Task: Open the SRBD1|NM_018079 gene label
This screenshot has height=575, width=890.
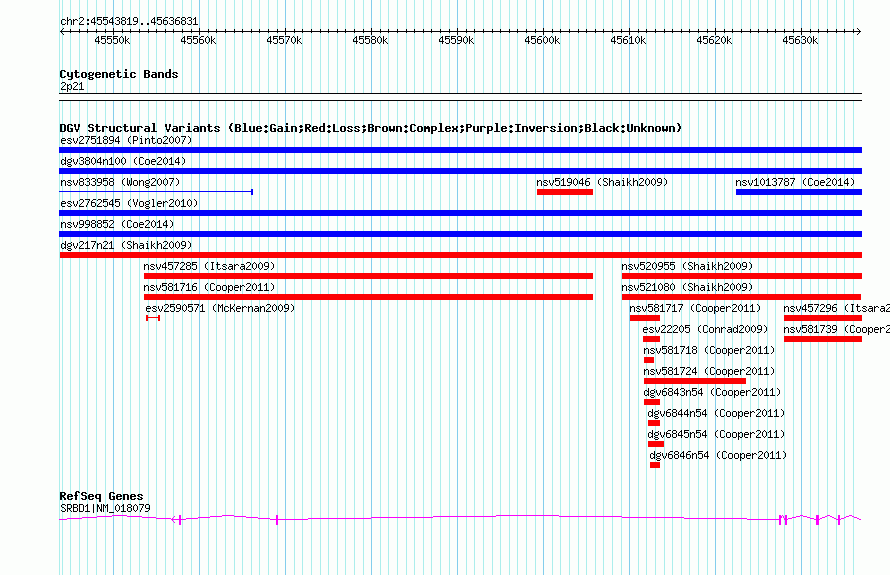Action: pyautogui.click(x=105, y=509)
